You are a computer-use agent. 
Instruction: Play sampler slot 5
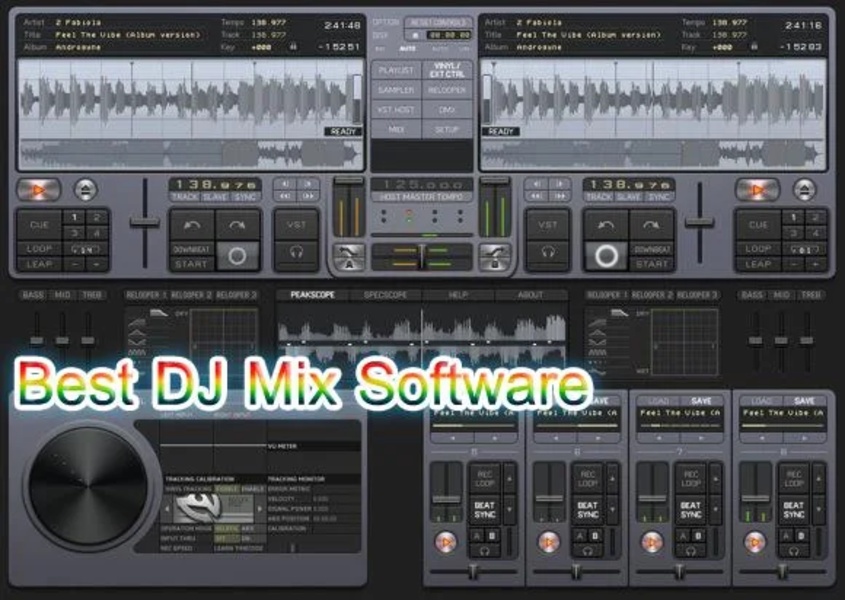[x=445, y=542]
